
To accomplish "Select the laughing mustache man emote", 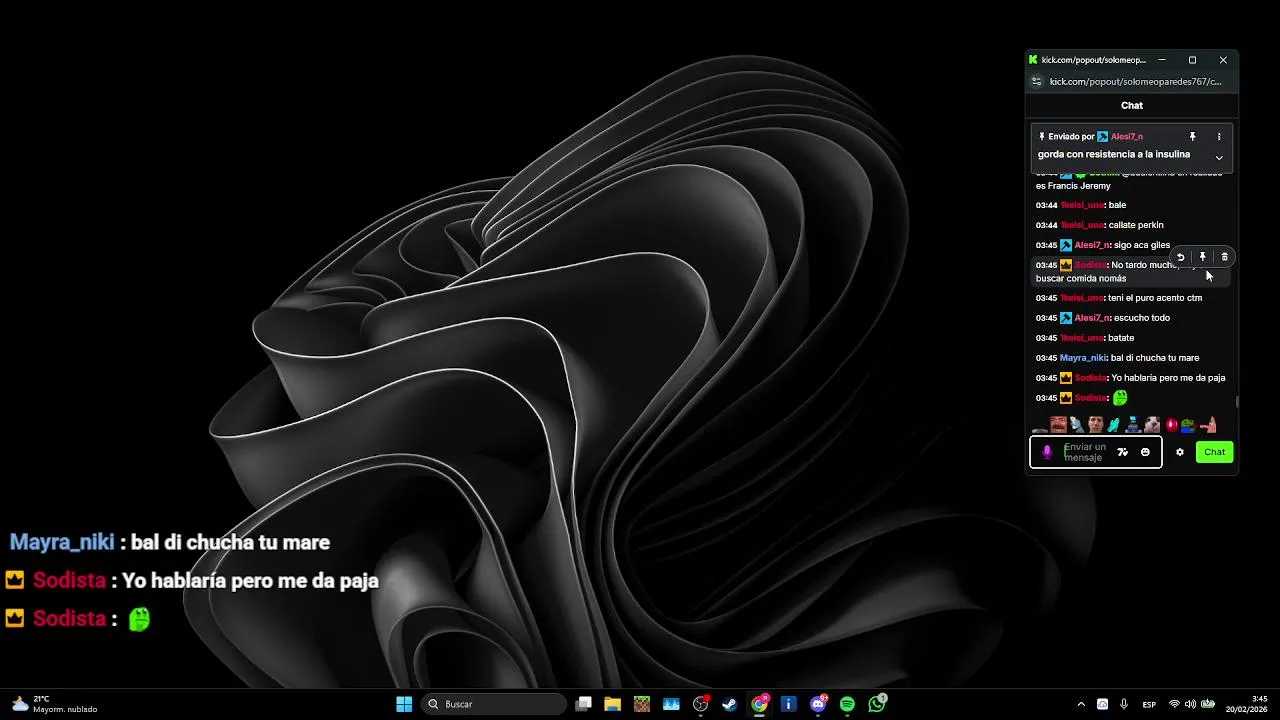I will pos(1058,425).
